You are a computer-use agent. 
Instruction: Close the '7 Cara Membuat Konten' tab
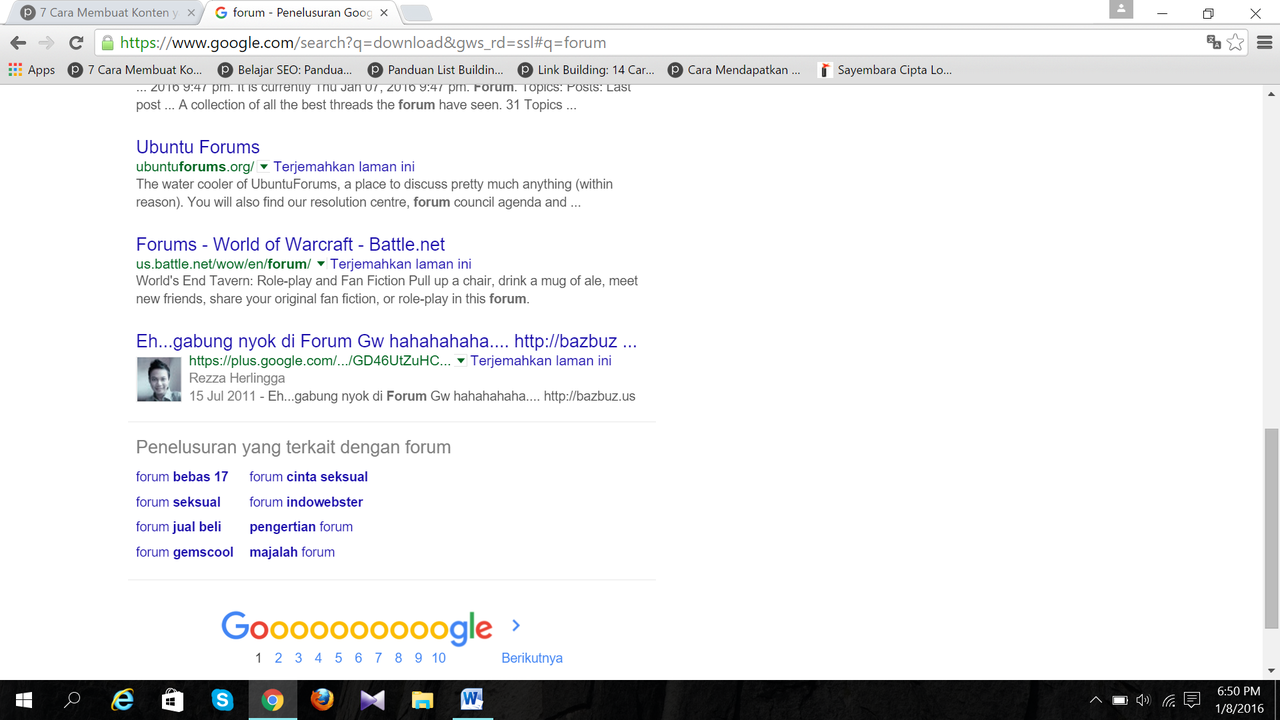(x=191, y=13)
